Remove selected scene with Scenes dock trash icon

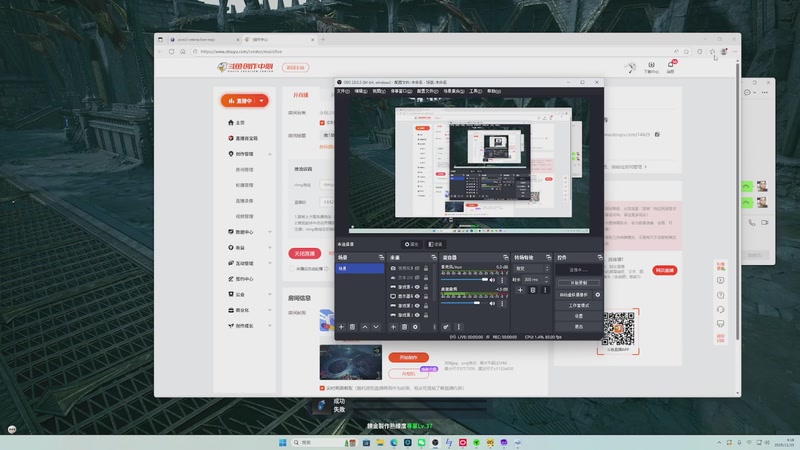pos(353,327)
